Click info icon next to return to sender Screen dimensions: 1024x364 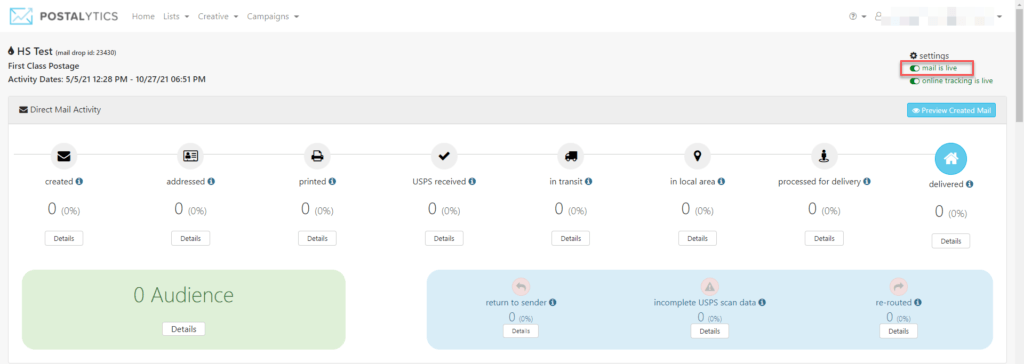point(552,303)
